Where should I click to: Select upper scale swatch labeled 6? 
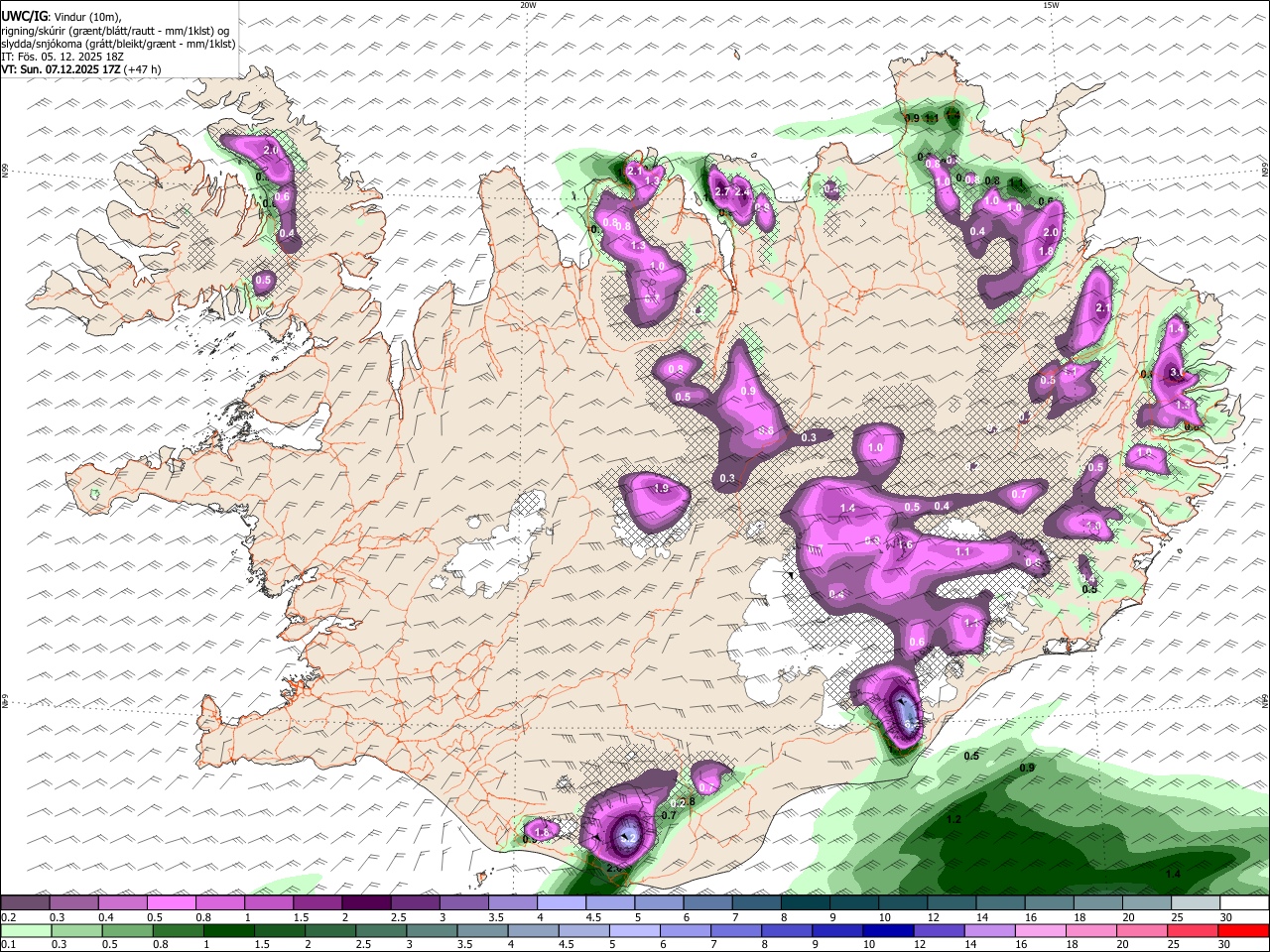pos(706,902)
